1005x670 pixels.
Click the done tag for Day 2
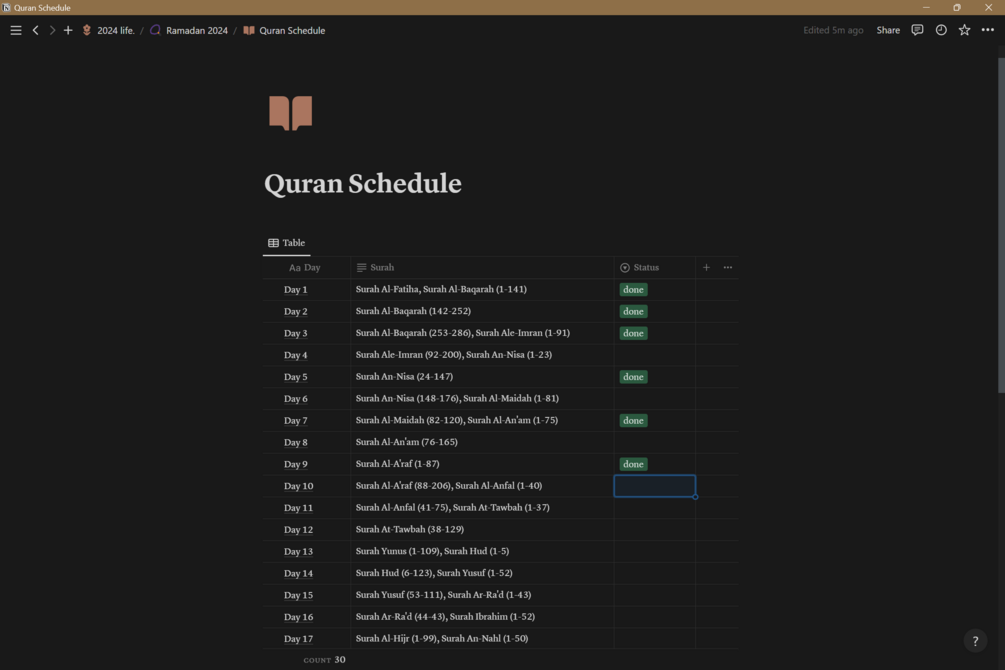[x=633, y=311]
